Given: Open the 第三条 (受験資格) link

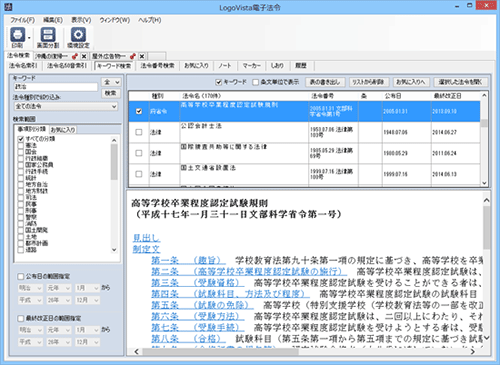Looking at the screenshot, I should click(x=197, y=283).
